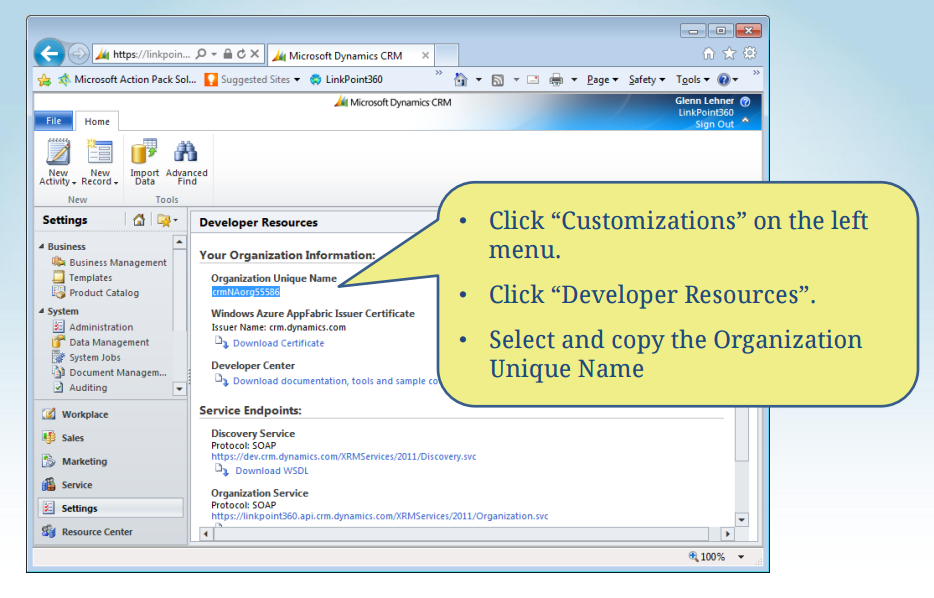Click the browser Back arrow button

49,54
